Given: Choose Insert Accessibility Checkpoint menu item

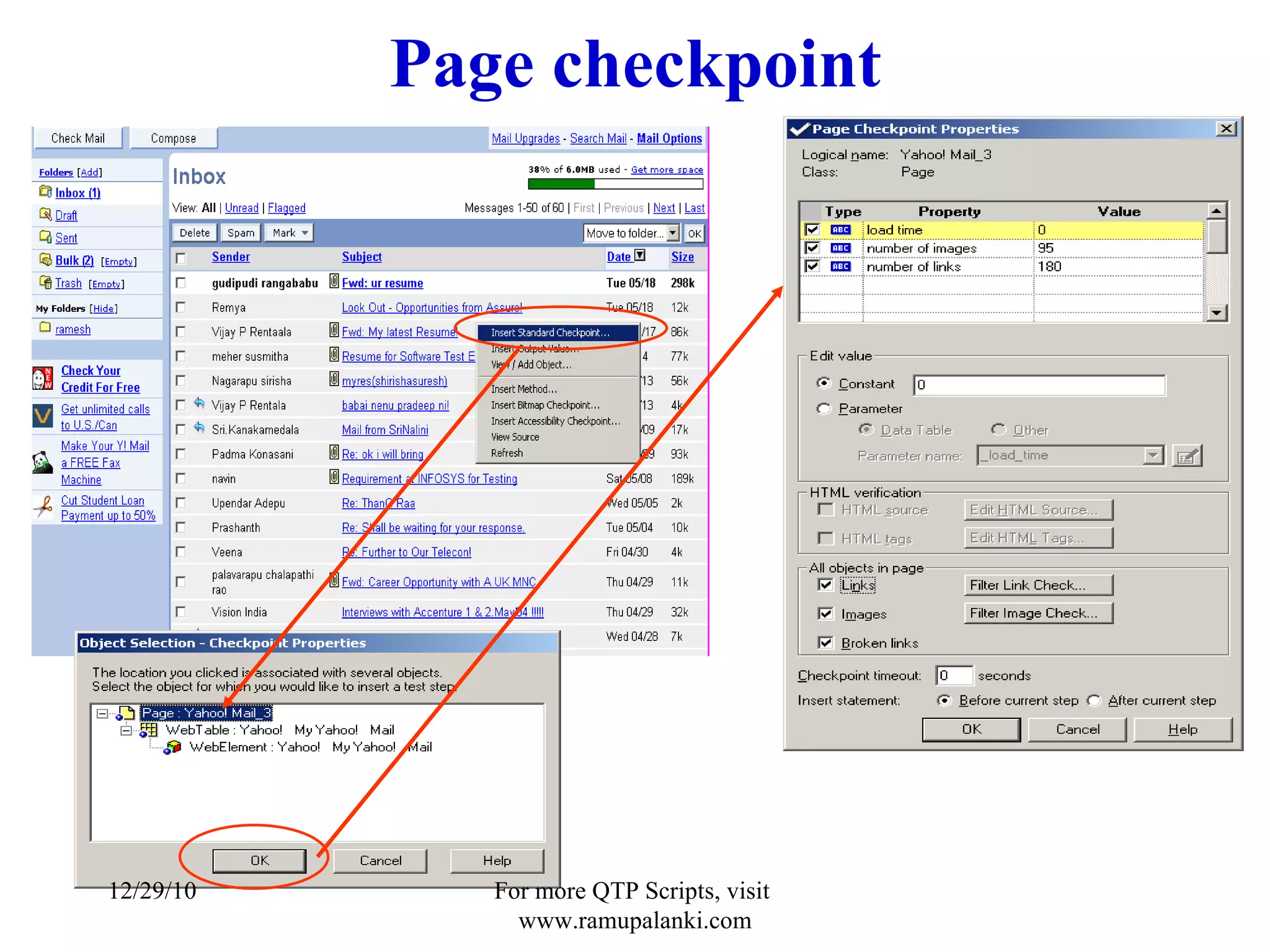Looking at the screenshot, I should tap(556, 421).
